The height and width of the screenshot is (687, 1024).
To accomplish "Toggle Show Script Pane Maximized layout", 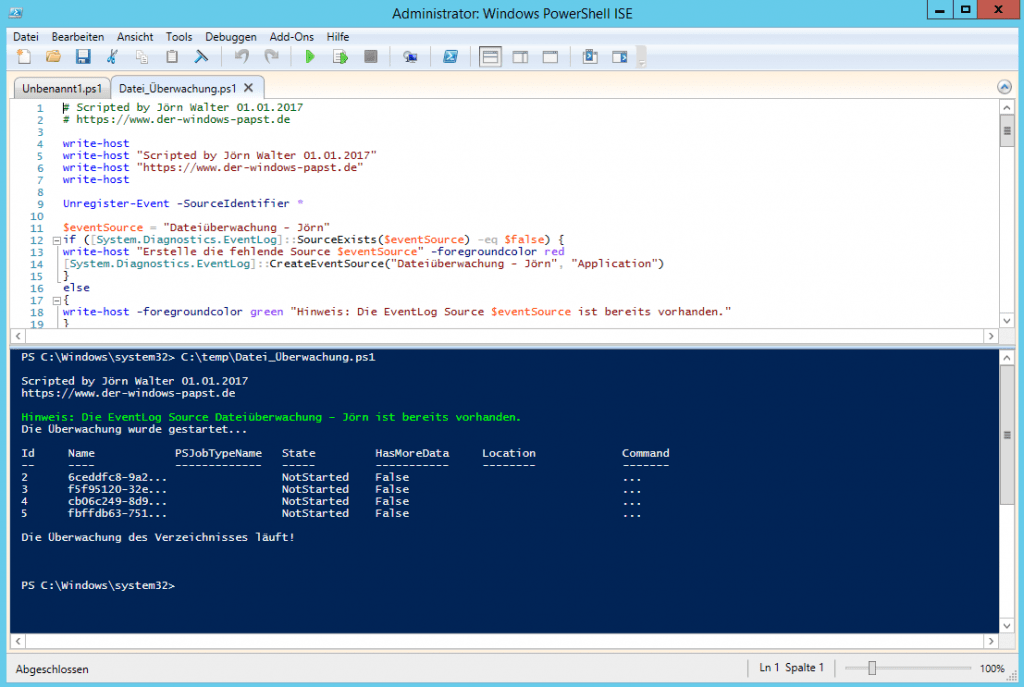I will 551,57.
